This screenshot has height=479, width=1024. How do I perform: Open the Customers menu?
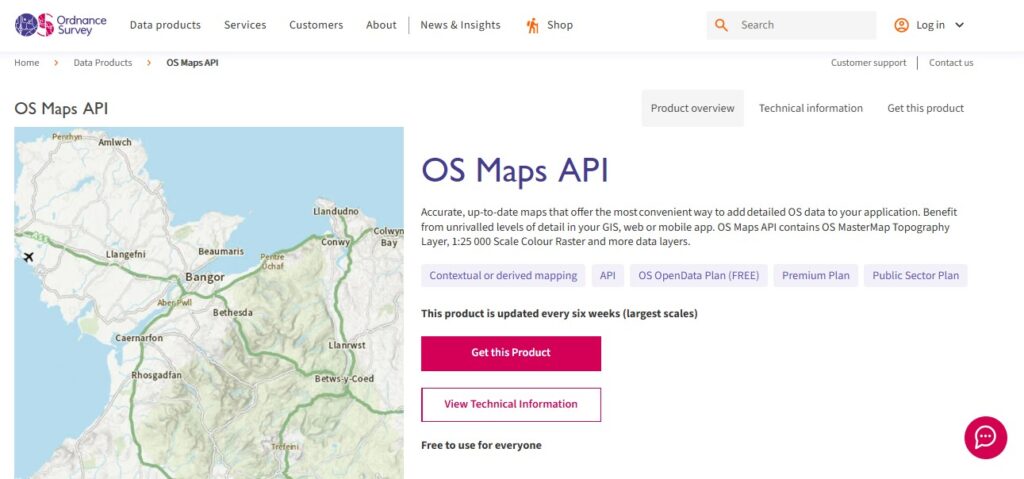tap(316, 25)
